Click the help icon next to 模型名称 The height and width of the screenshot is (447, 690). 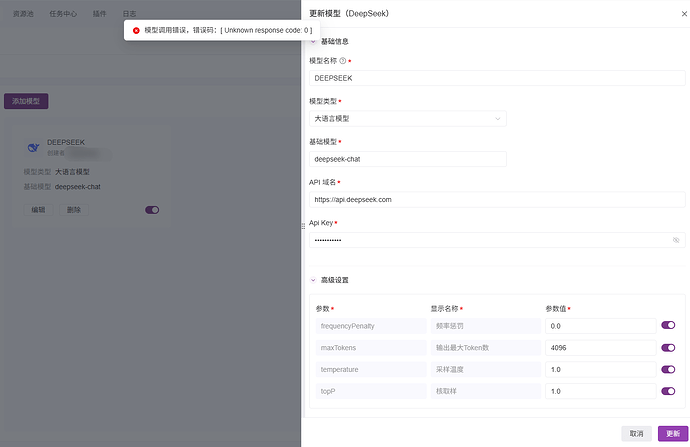pos(343,61)
